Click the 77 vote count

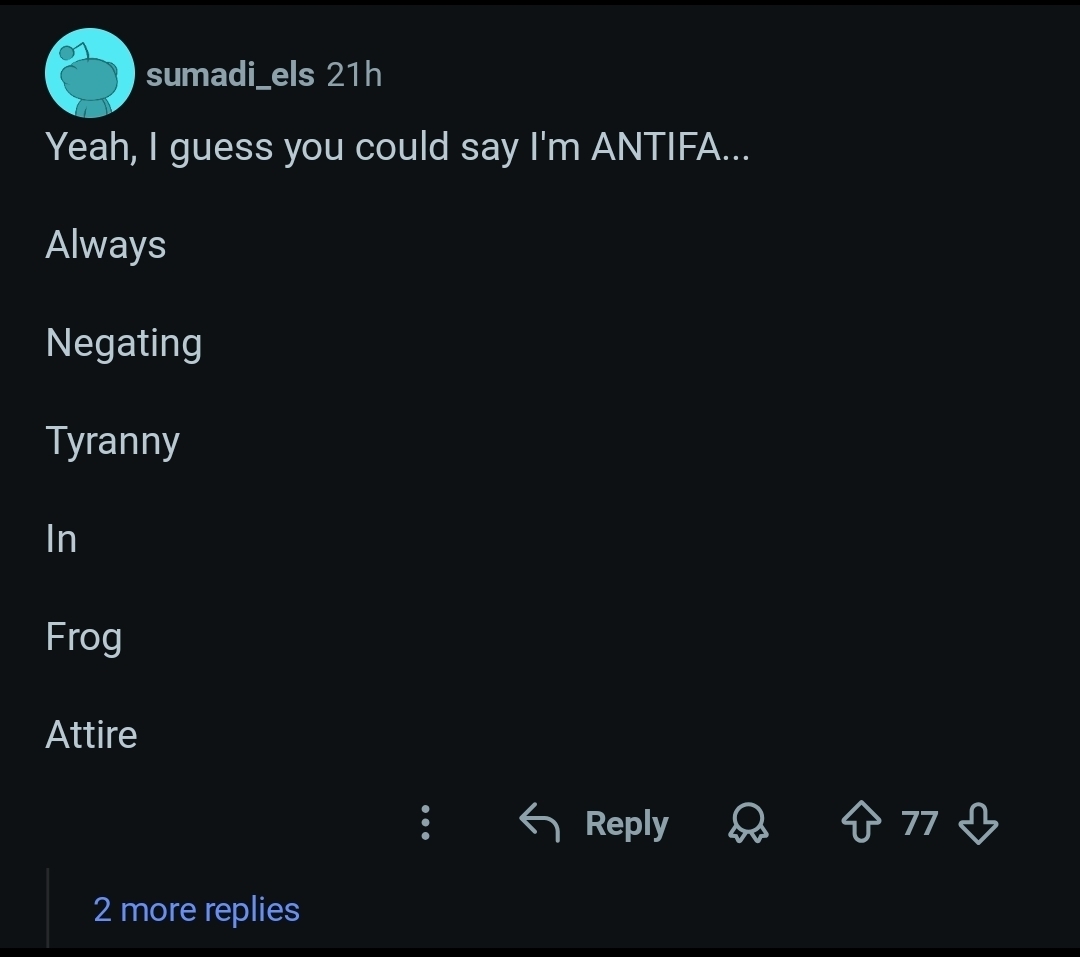point(919,823)
